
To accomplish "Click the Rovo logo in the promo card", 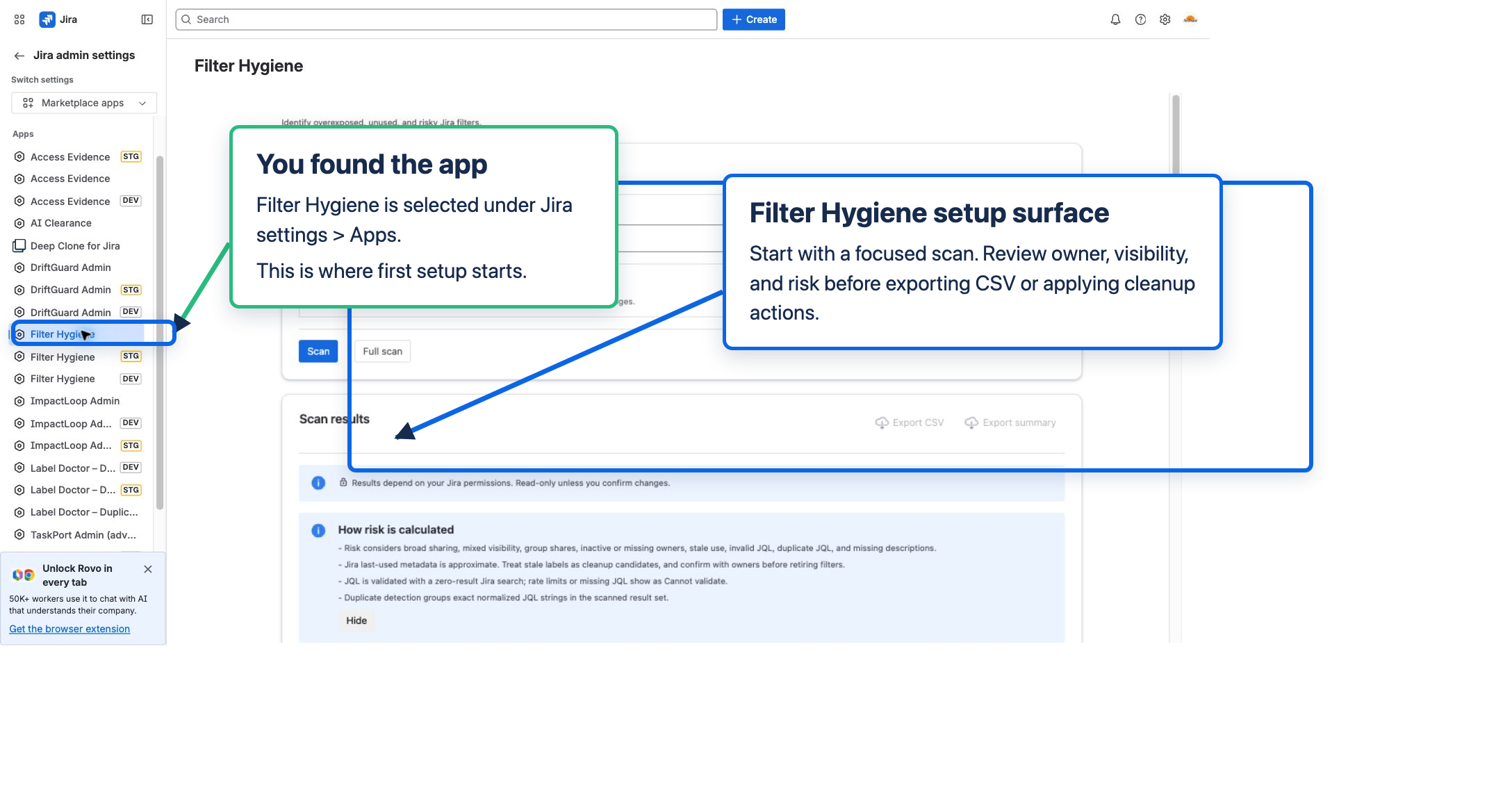I will click(x=24, y=575).
